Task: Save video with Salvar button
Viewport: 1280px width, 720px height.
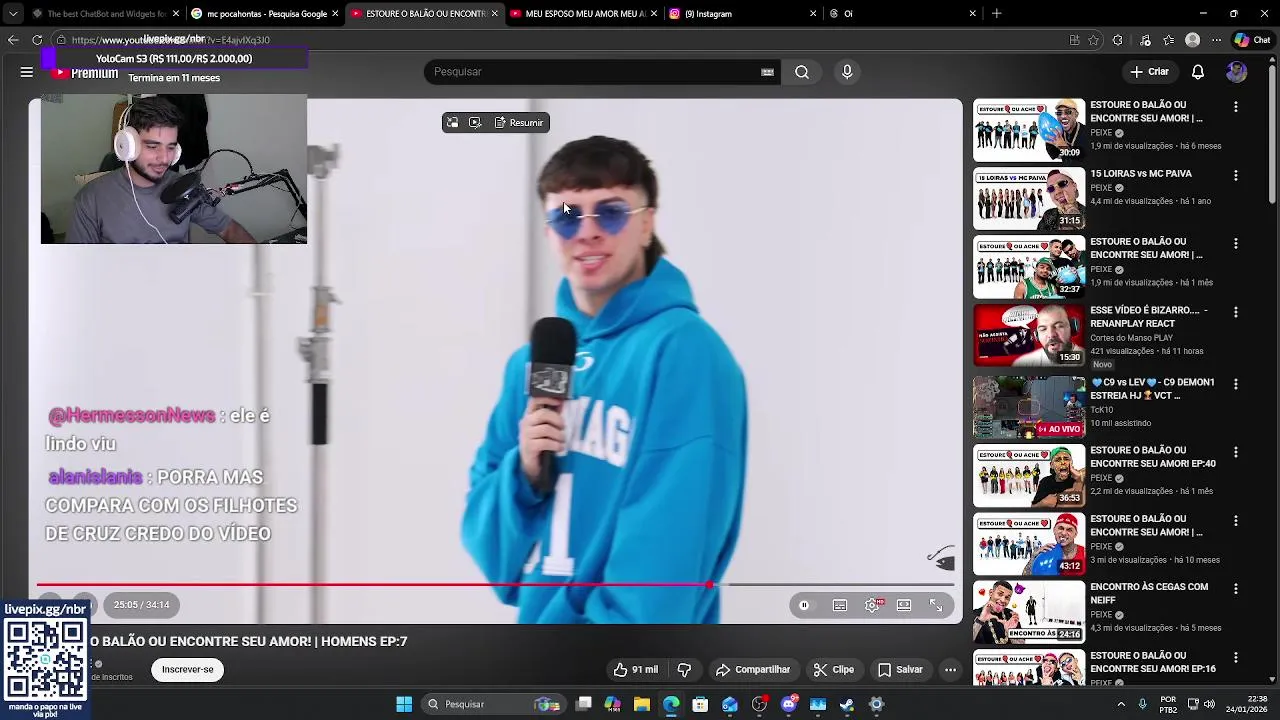Action: pyautogui.click(x=900, y=670)
